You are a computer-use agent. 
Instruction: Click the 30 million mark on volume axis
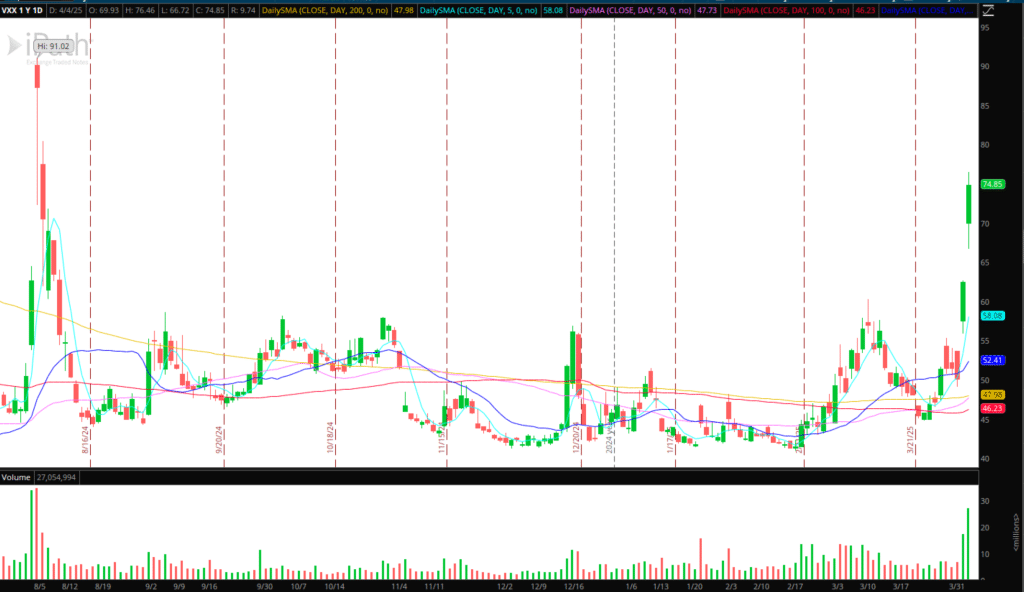(x=985, y=501)
